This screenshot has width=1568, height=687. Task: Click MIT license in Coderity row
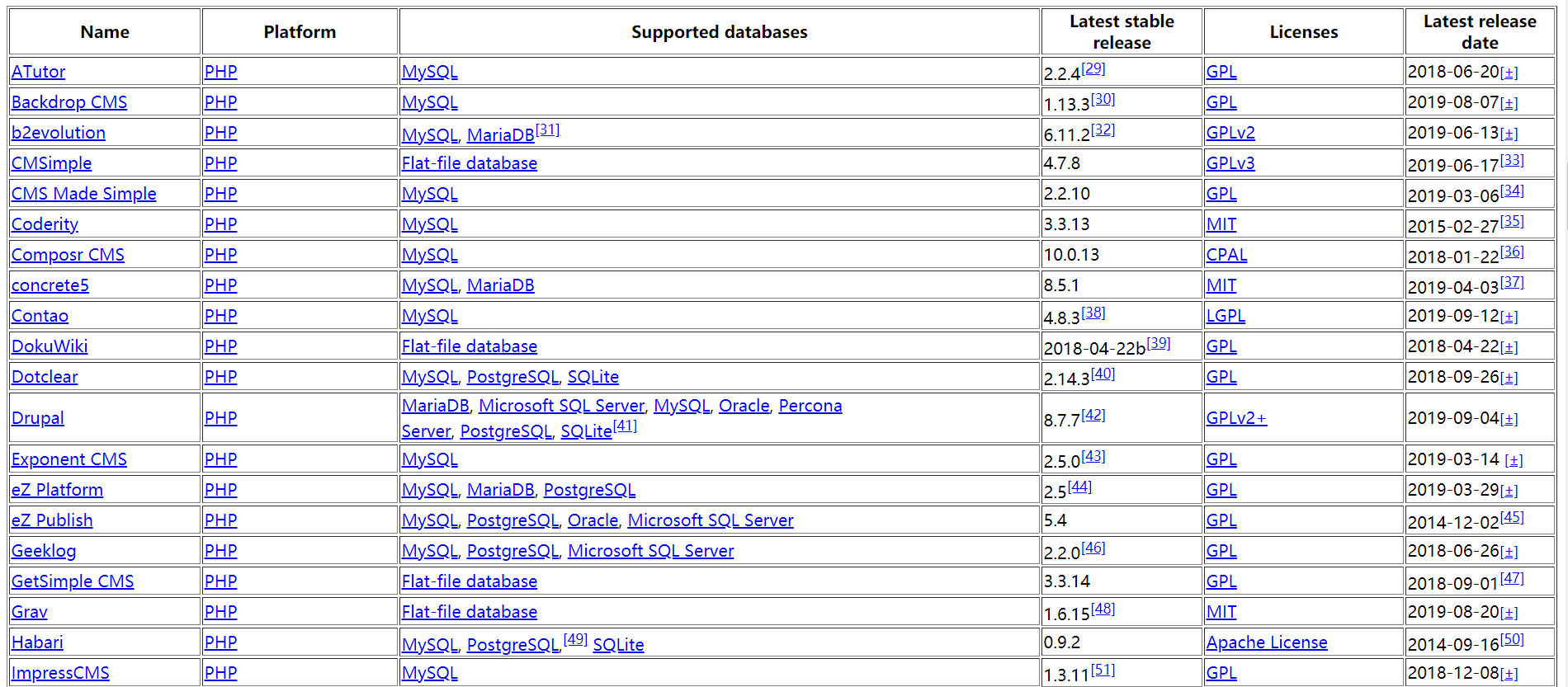coord(1221,224)
